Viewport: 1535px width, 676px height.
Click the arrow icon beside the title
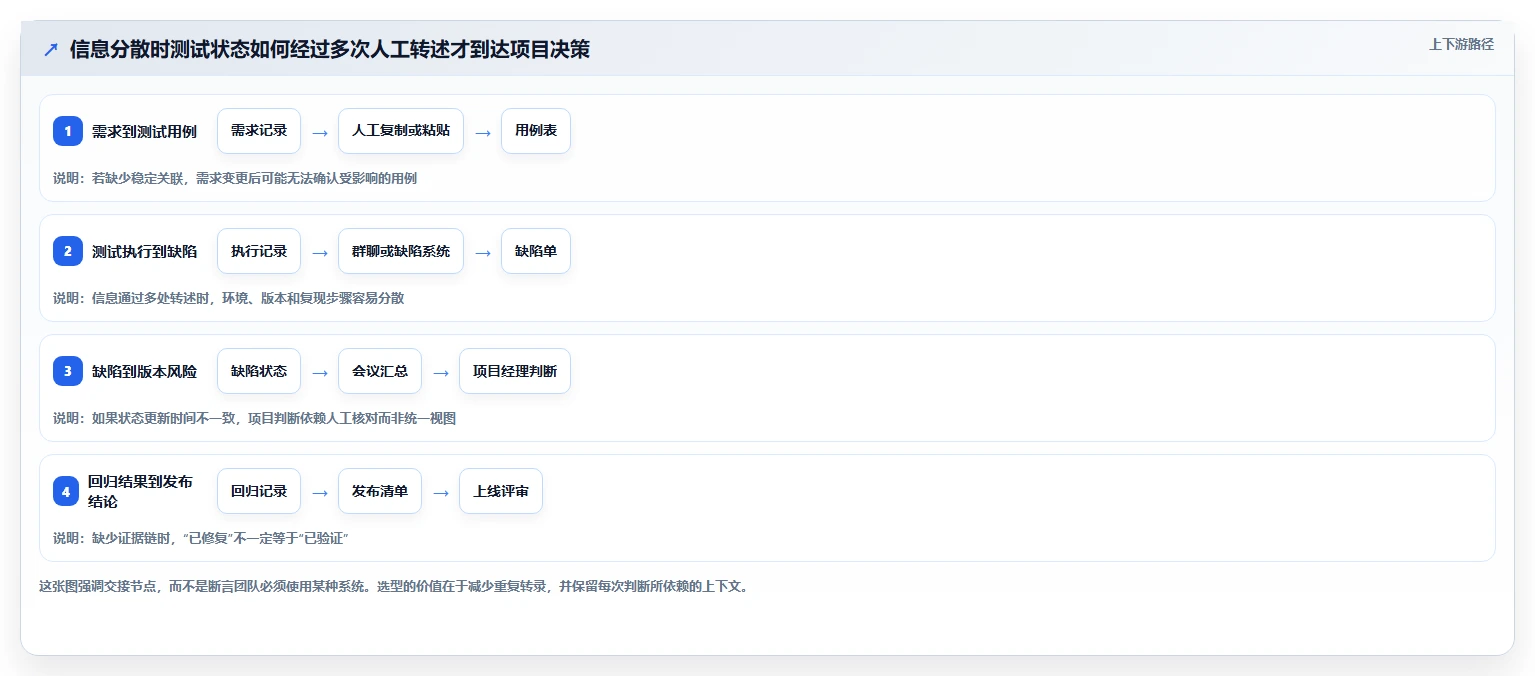tap(50, 49)
